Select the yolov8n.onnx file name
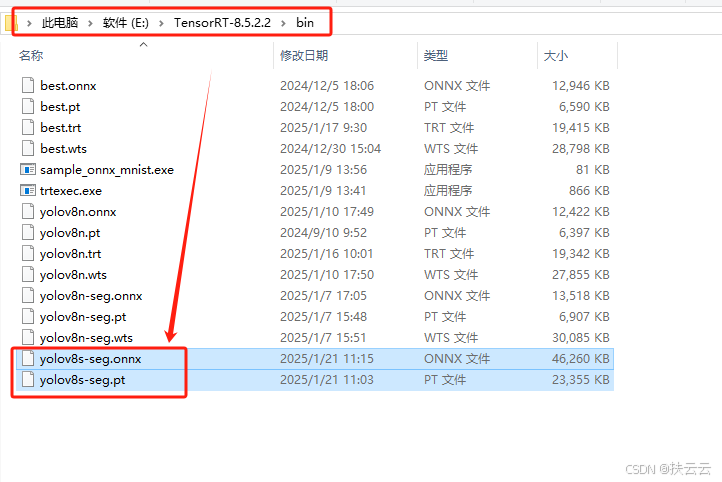 [x=78, y=212]
